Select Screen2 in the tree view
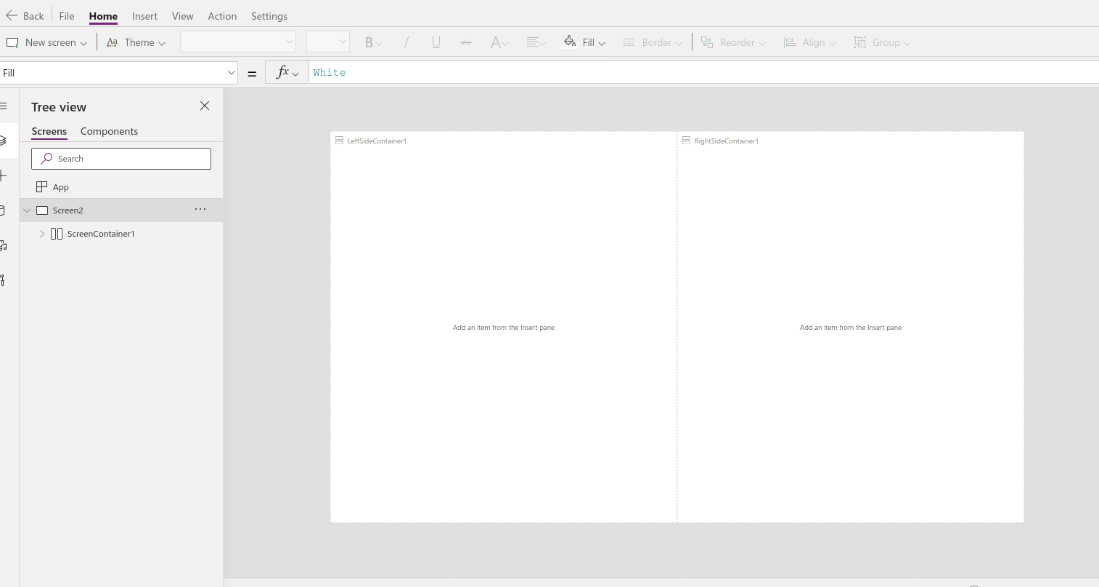The height and width of the screenshot is (587, 1099). click(x=68, y=210)
